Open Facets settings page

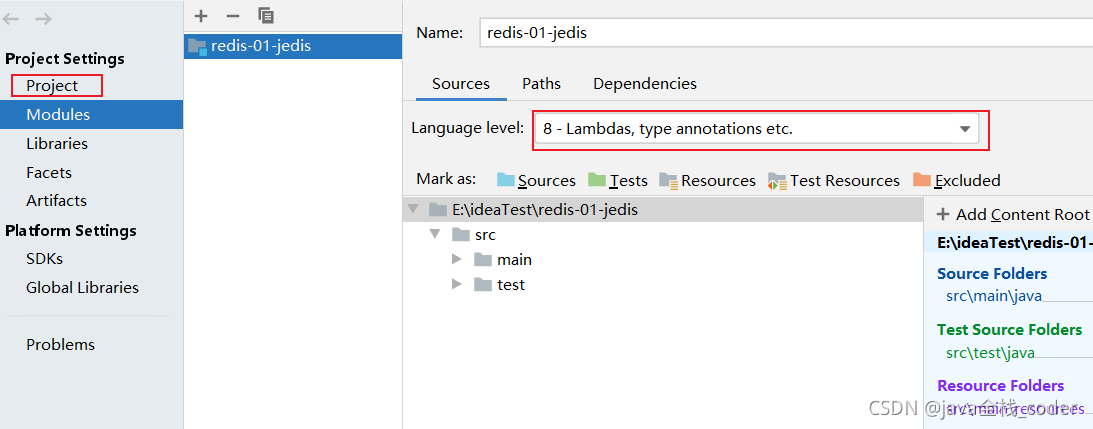click(x=49, y=172)
